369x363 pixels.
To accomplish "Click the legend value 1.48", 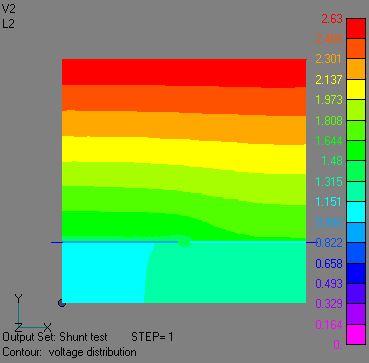I will (332, 161).
